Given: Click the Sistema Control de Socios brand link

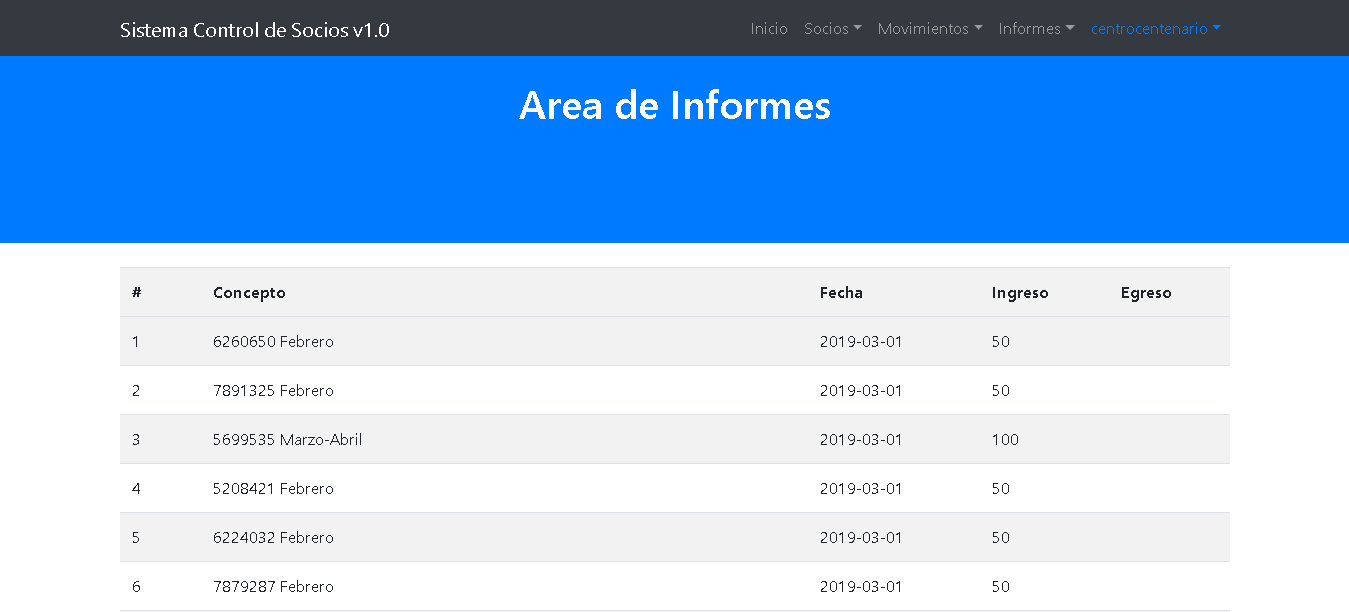Looking at the screenshot, I should (255, 30).
